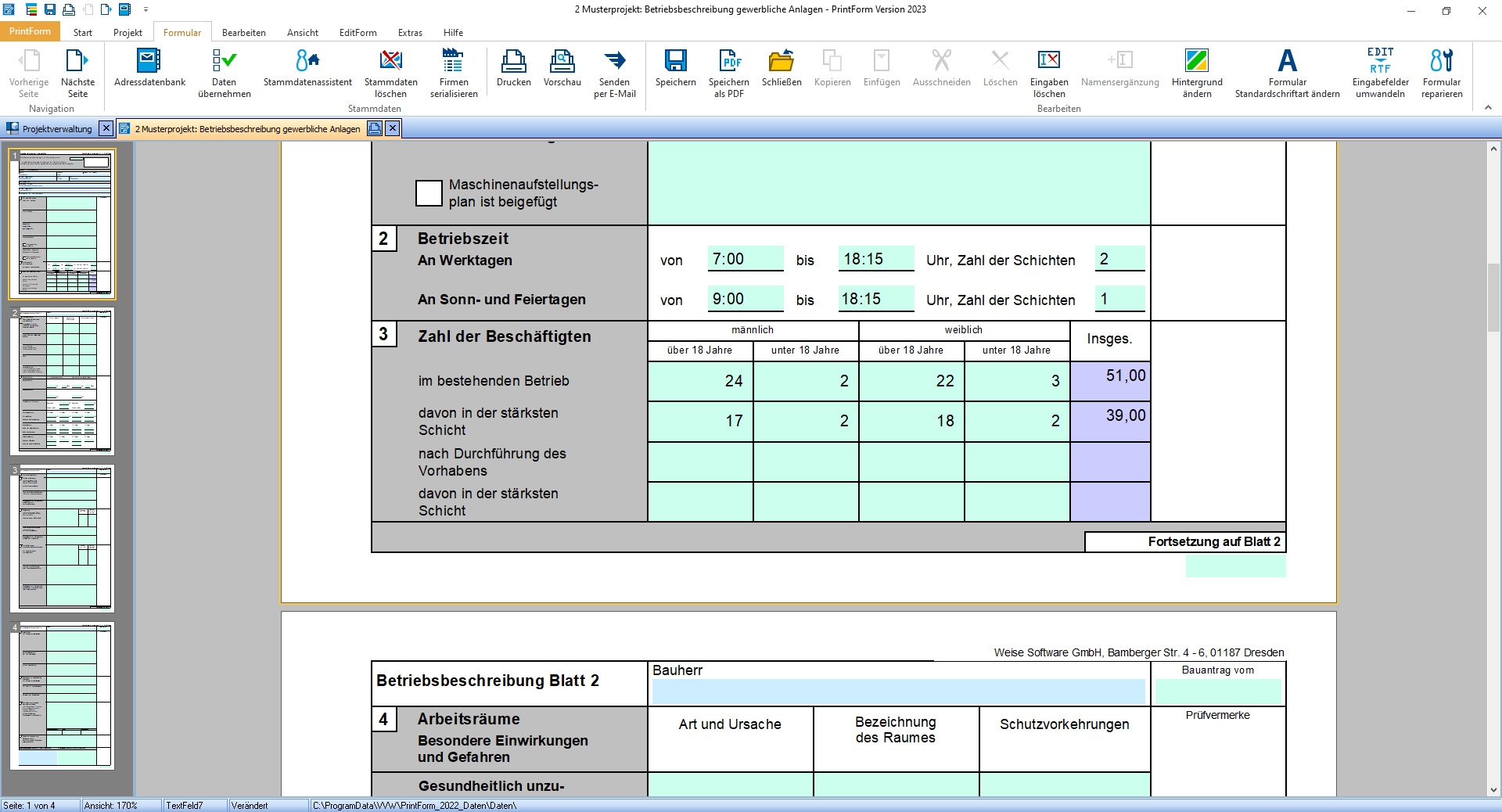Screen dimensions: 1502x812
Task: Close the Musterprojekt document tab
Action: coord(393,128)
